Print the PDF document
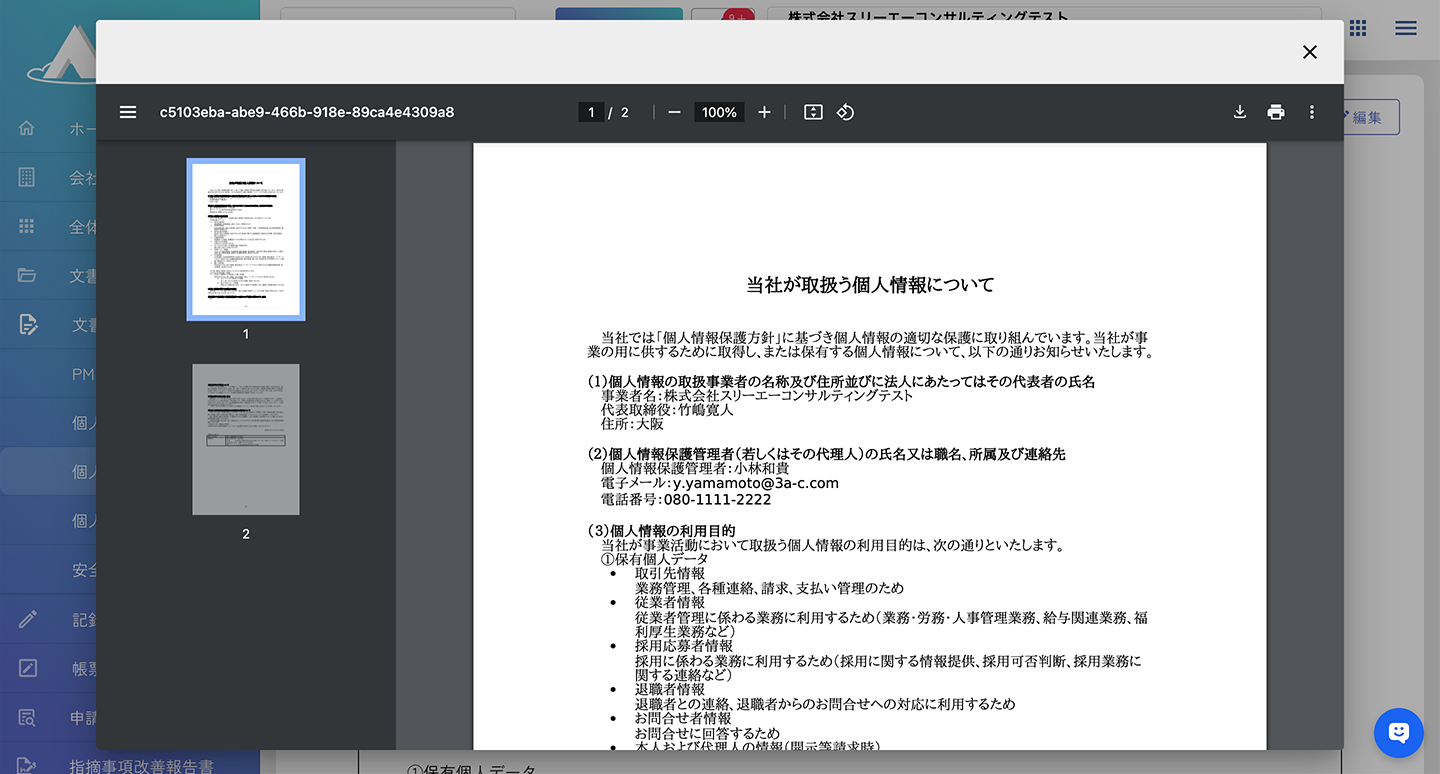This screenshot has height=774, width=1440. (1276, 112)
